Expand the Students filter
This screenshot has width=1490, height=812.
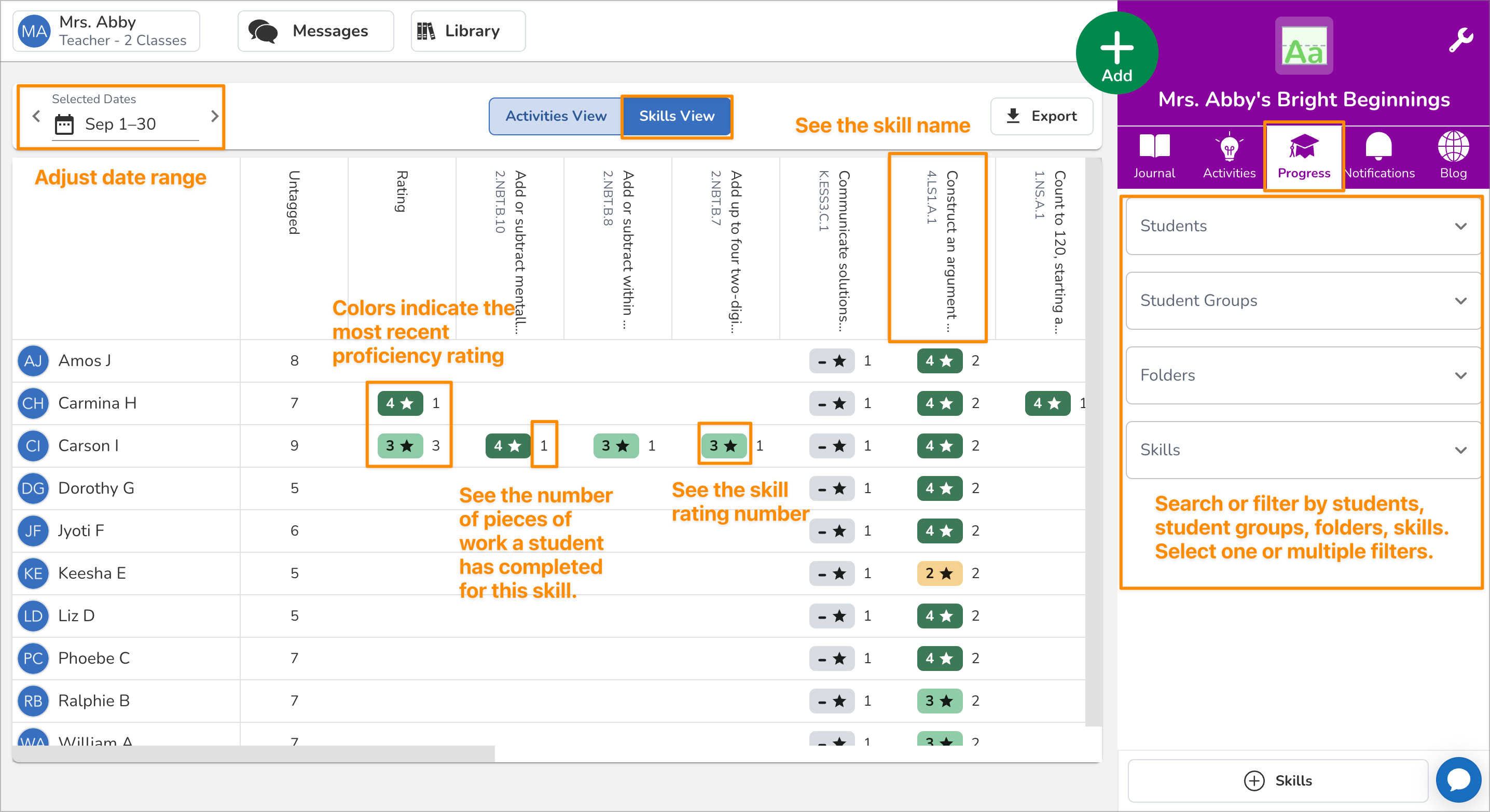[x=1303, y=226]
